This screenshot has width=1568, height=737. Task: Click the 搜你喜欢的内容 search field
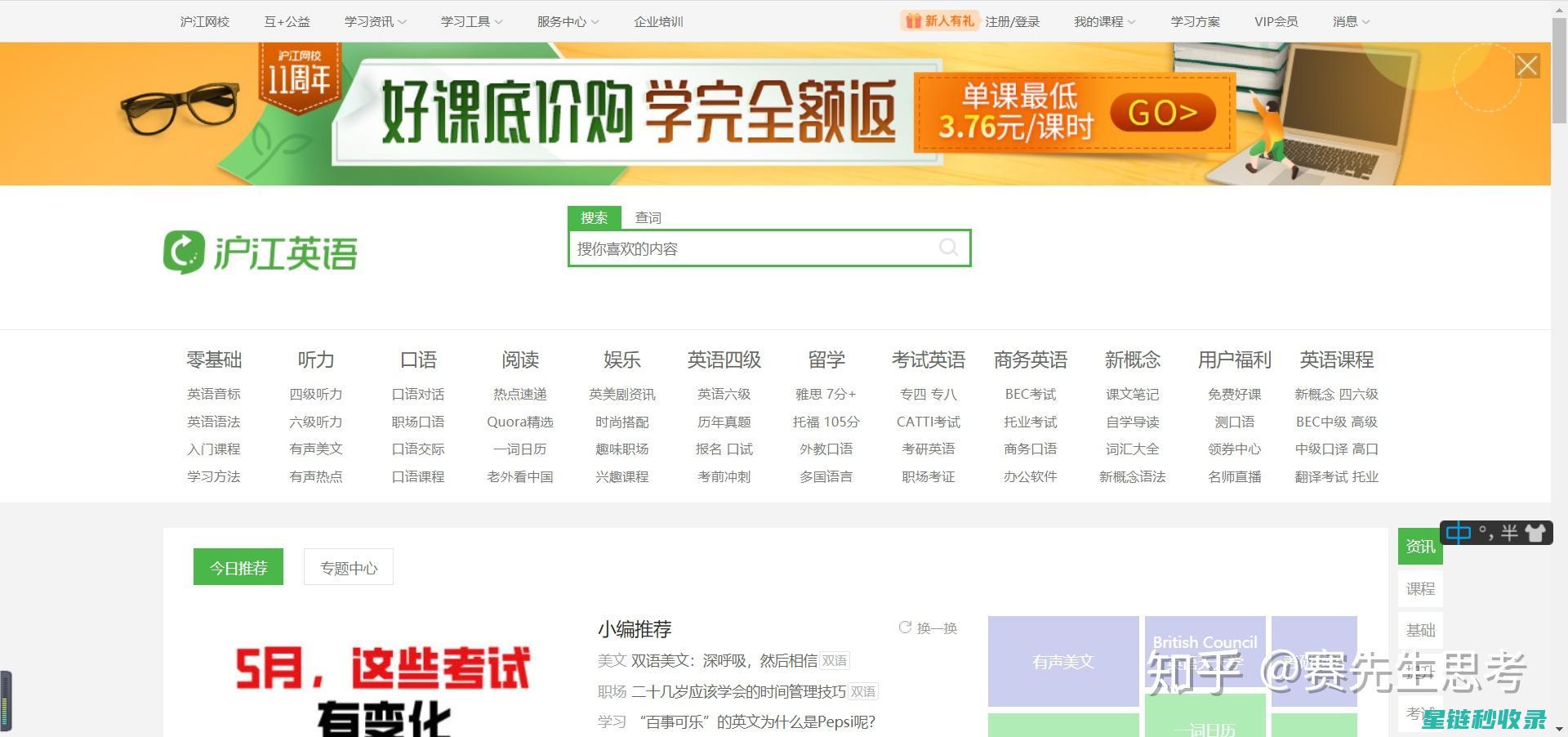769,248
